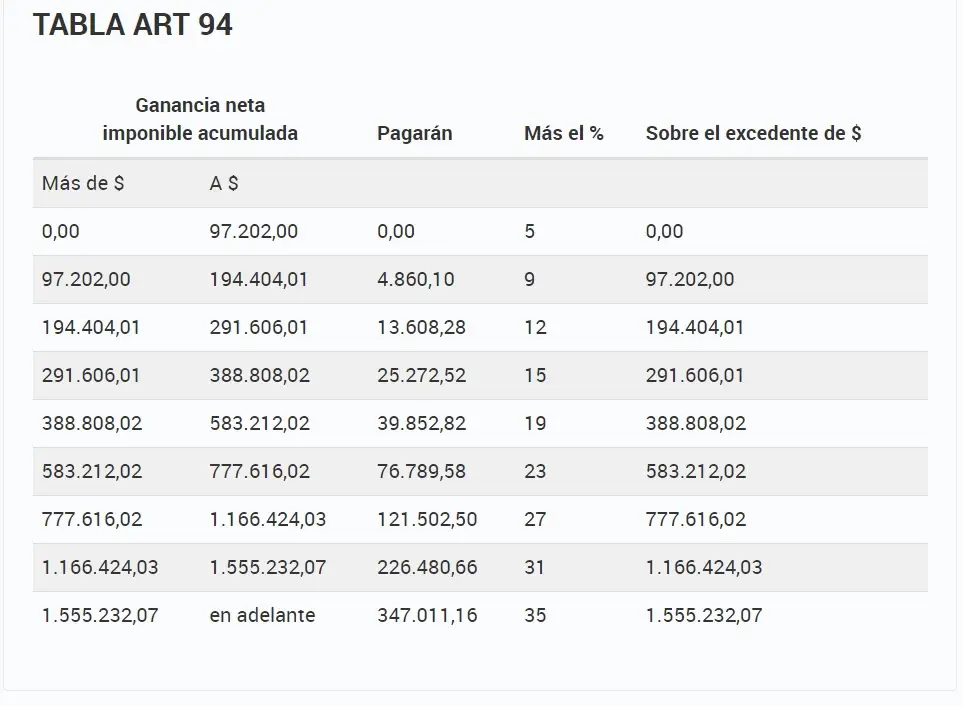Click 583.212,02 in the excedente column
963x706 pixels.
click(695, 471)
